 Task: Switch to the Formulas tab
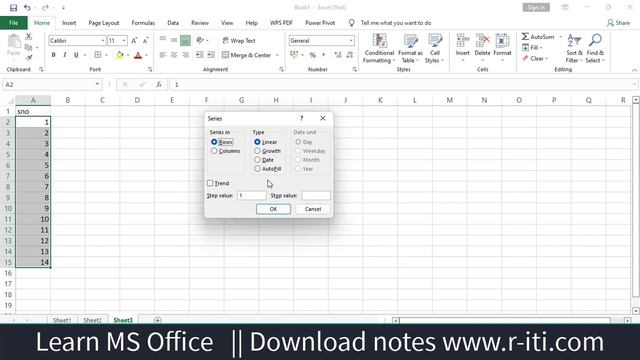pyautogui.click(x=143, y=23)
